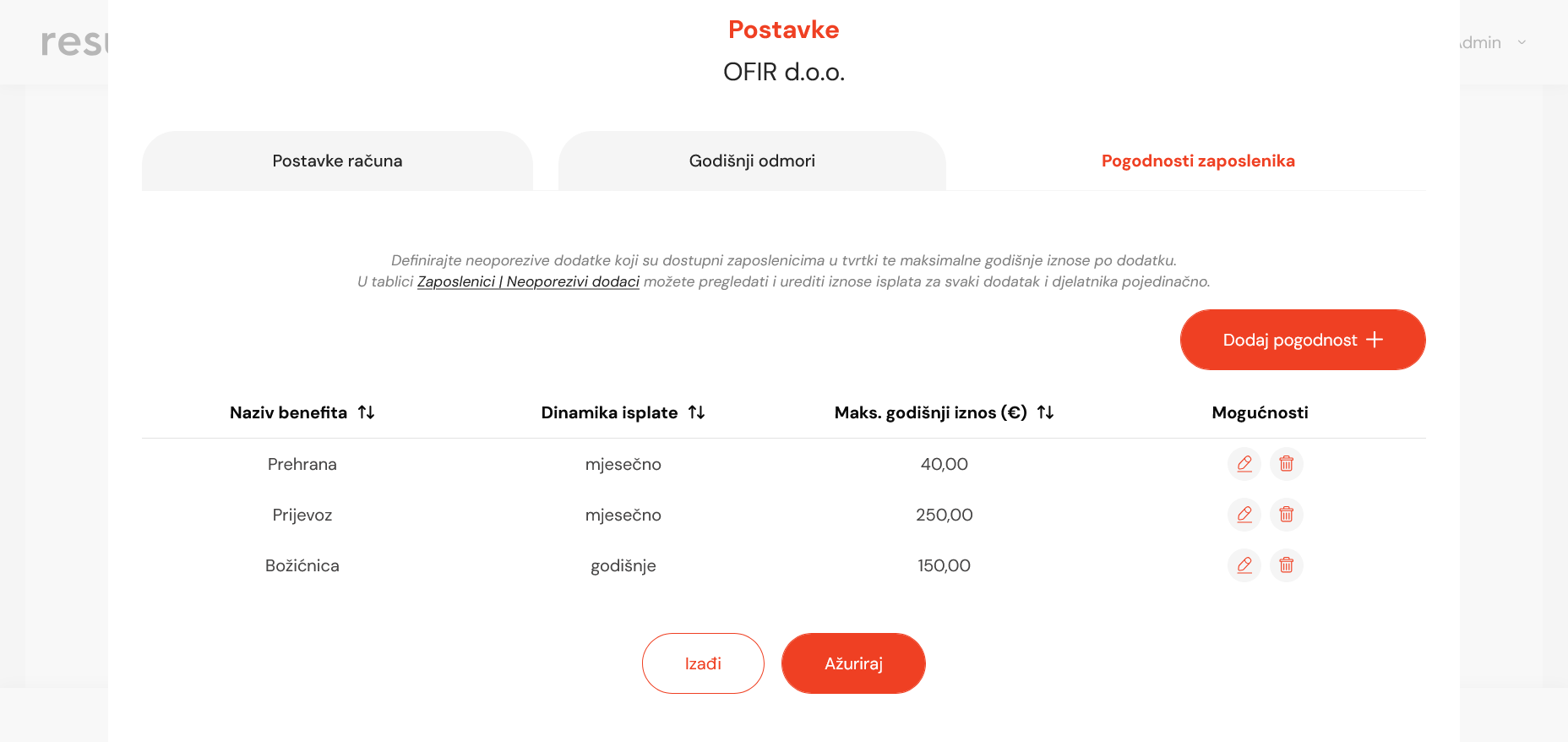Open the Godišnji odmori tab
The image size is (1568, 742).
click(x=752, y=161)
